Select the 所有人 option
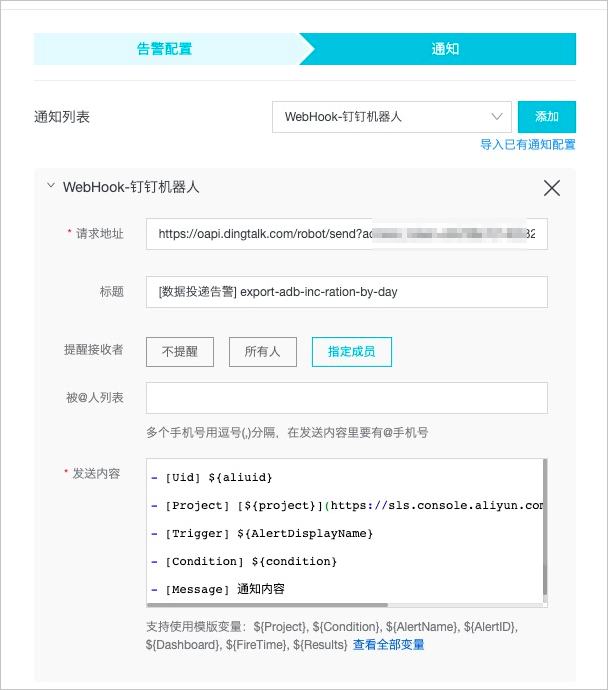This screenshot has width=608, height=690. (263, 352)
